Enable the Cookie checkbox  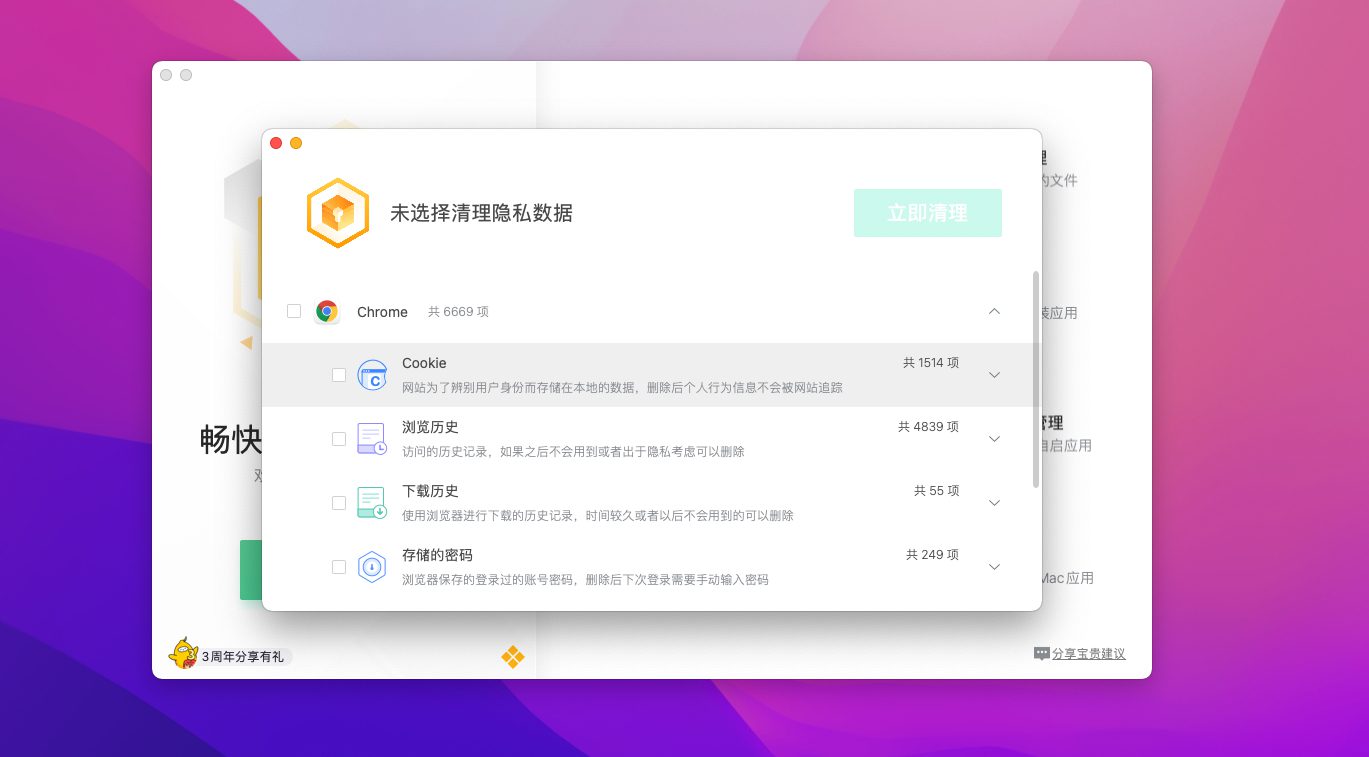(x=339, y=375)
